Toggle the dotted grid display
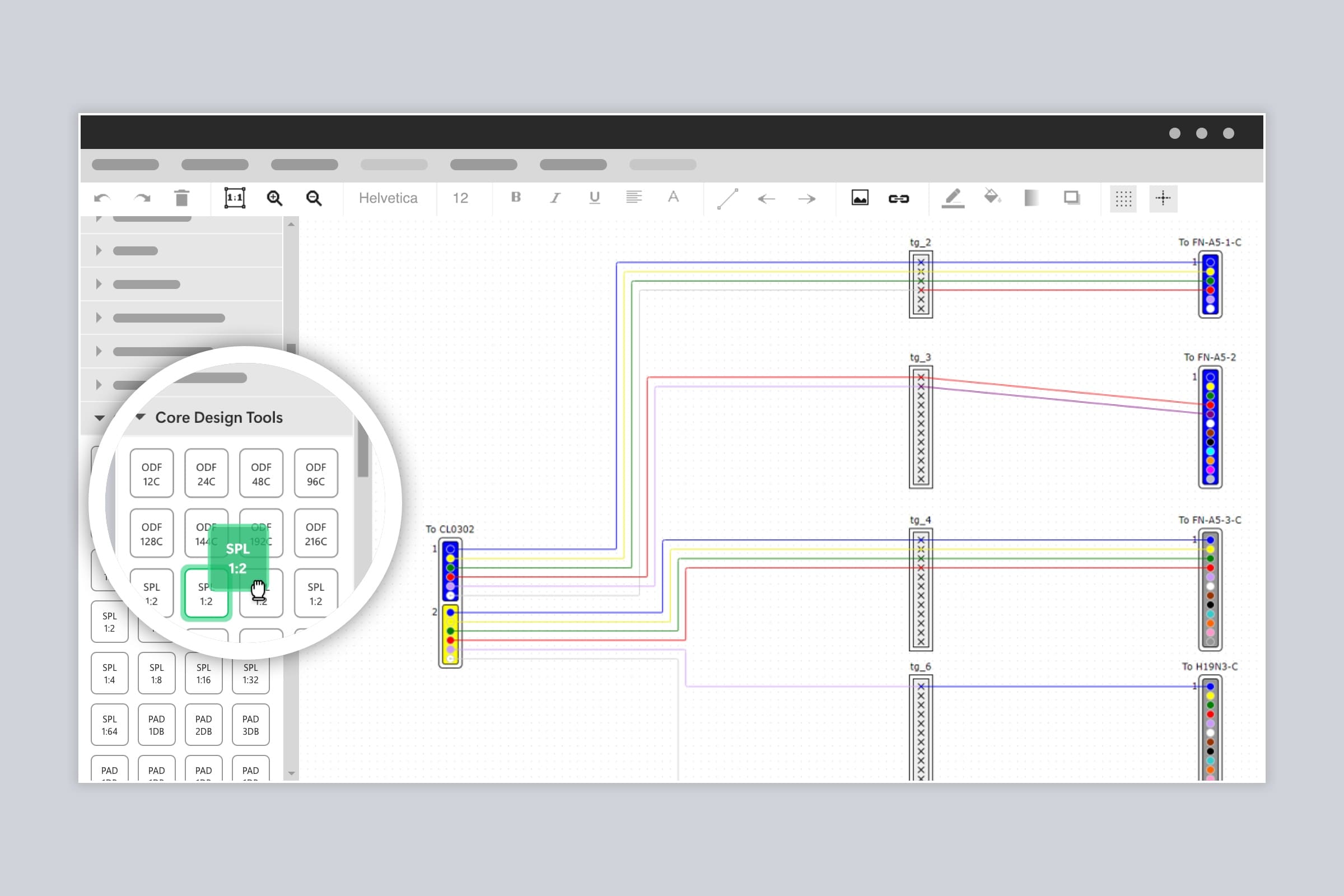1344x896 pixels. pos(1123,199)
